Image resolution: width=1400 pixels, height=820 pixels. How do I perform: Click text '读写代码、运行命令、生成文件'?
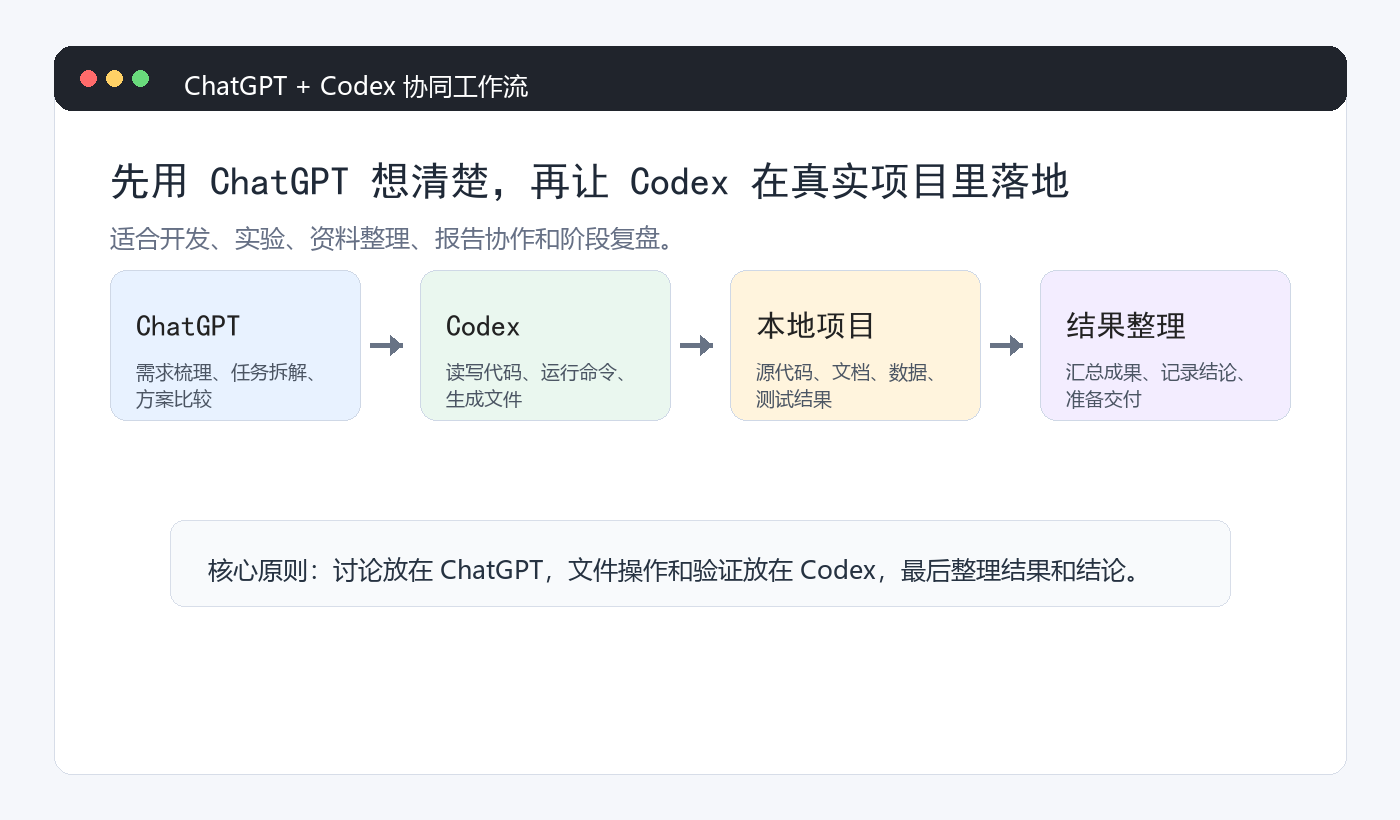coord(537,386)
